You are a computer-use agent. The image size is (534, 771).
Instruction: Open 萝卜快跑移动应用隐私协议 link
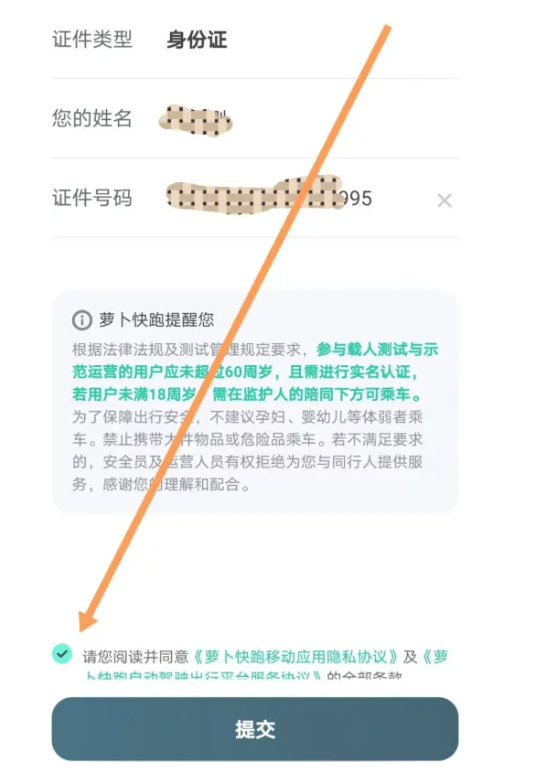[296, 656]
